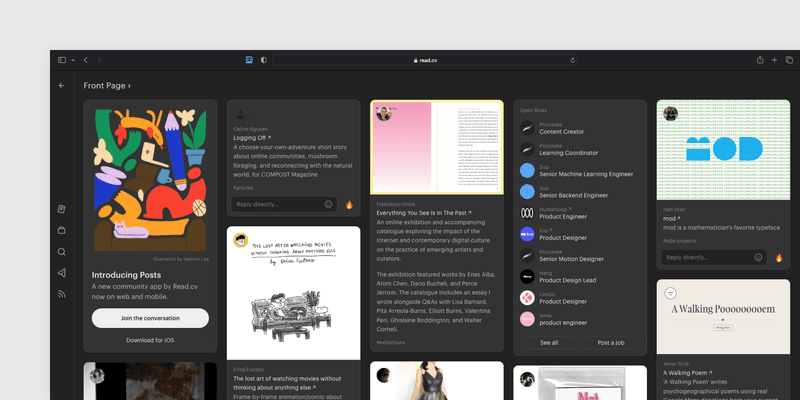This screenshot has height=400, width=800.
Task: Open the paper plane messages icon
Action: click(x=62, y=273)
